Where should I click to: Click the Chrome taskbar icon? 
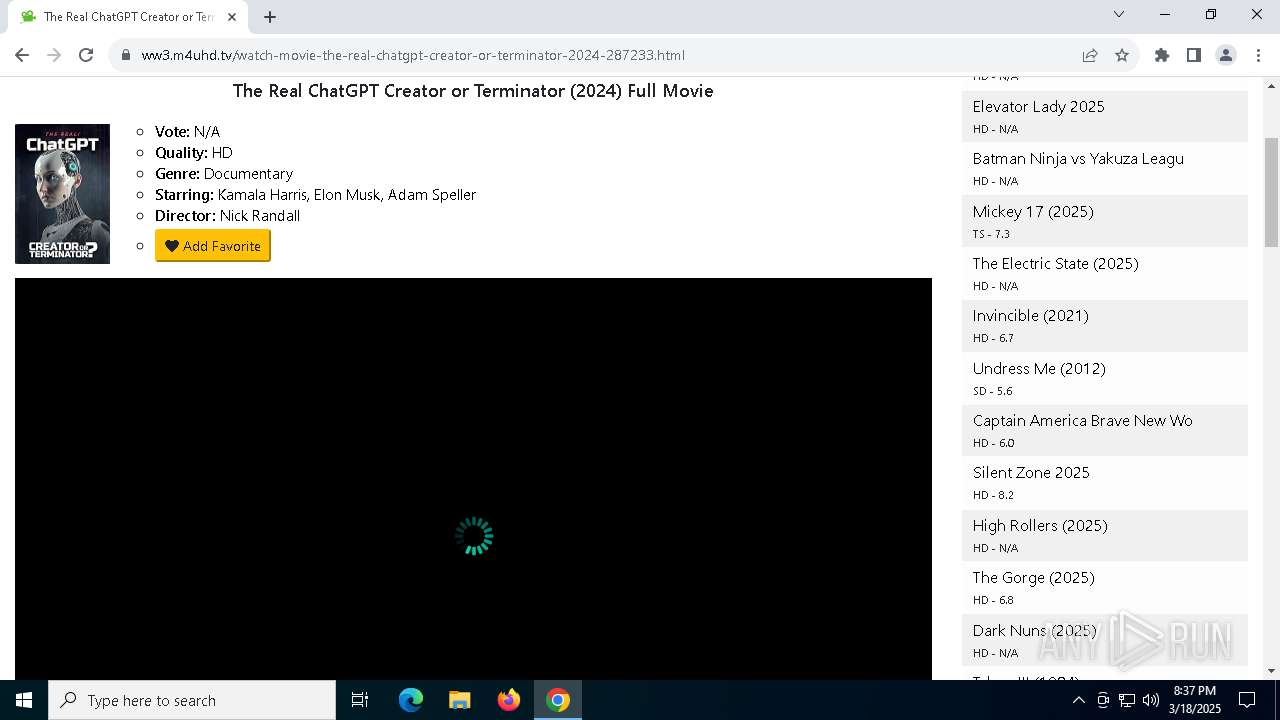tap(558, 700)
